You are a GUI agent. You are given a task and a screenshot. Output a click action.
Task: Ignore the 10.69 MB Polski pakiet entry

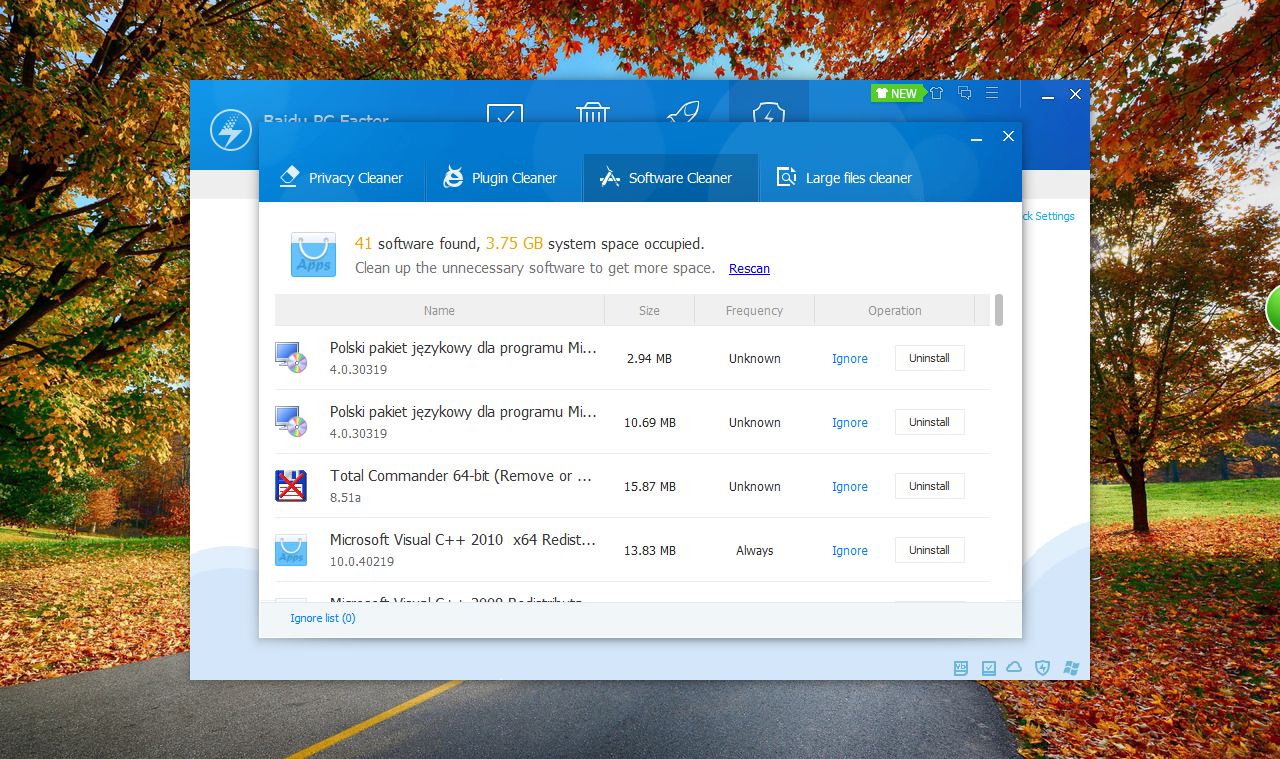850,422
